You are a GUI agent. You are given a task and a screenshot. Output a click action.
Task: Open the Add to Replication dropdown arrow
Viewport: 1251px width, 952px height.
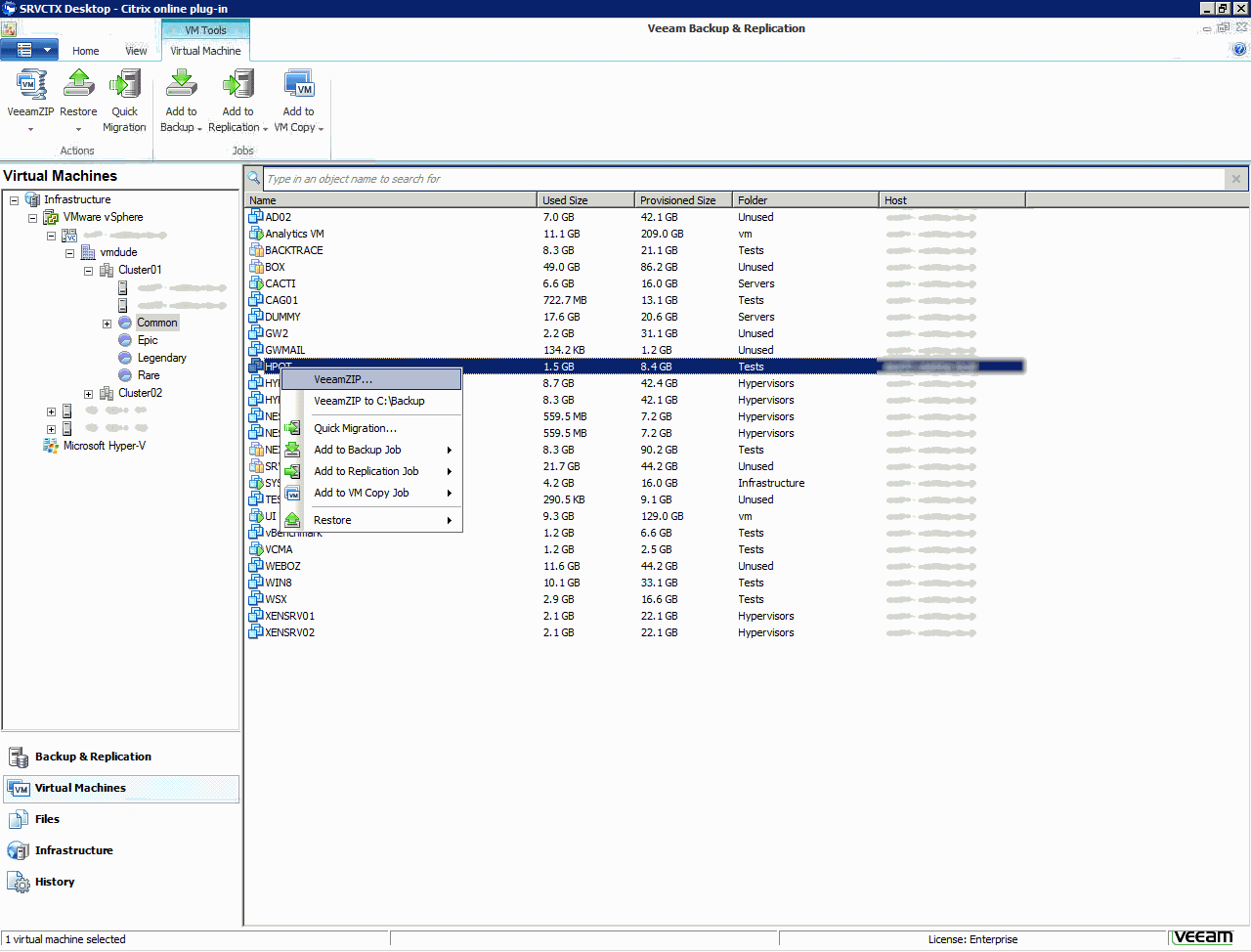[x=264, y=129]
